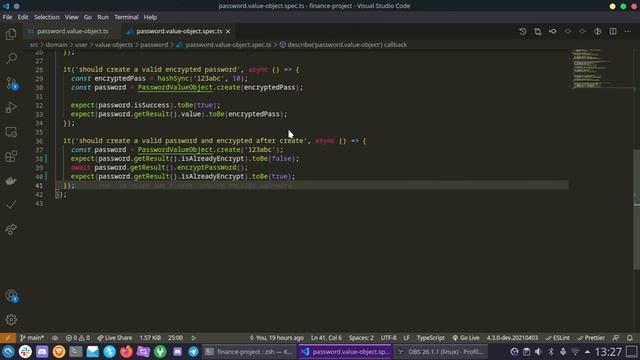This screenshot has height=360, width=640.
Task: Click the next change icon in editor toolbar
Action: pyautogui.click(x=582, y=31)
